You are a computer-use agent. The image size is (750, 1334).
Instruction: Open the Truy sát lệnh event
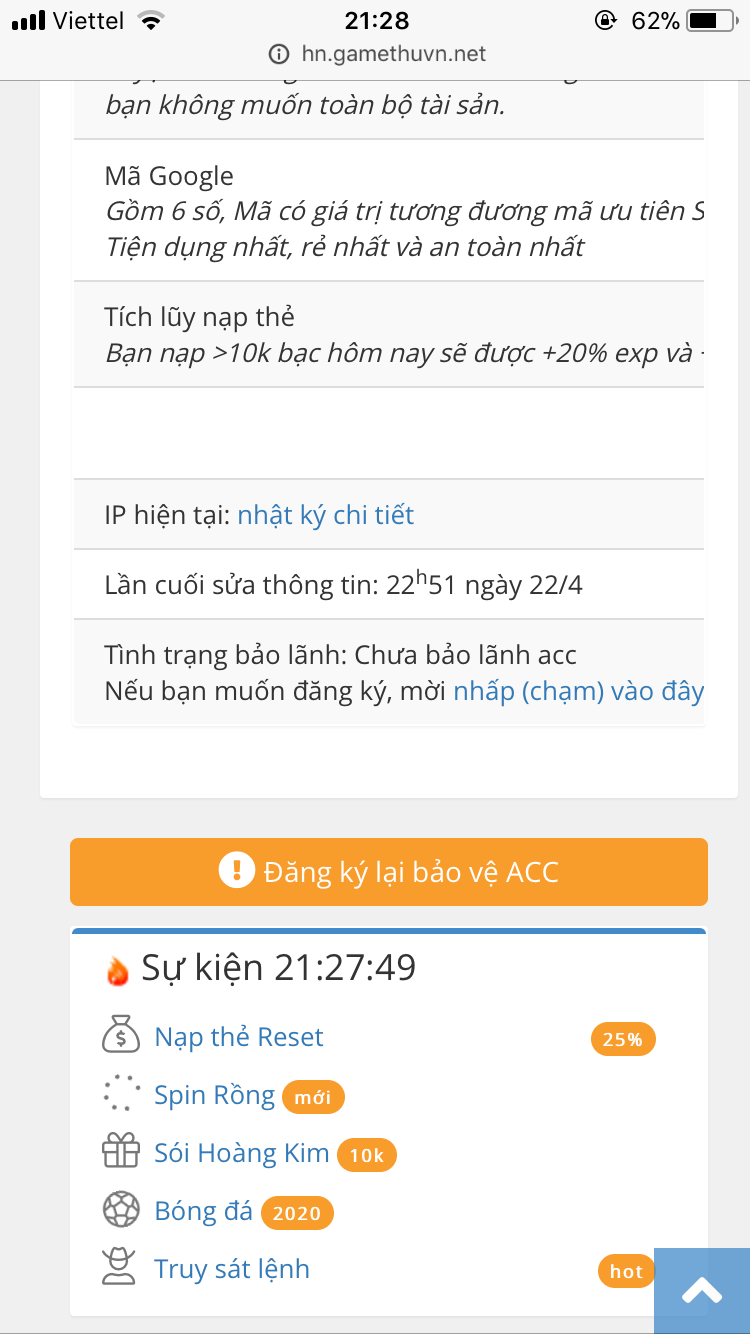[x=232, y=1269]
